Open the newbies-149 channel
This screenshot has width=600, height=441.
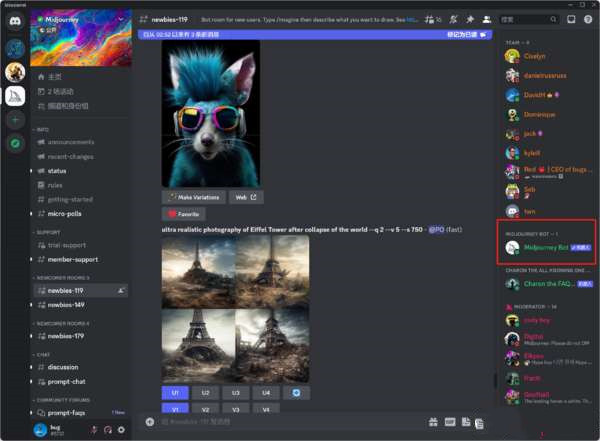(x=81, y=305)
